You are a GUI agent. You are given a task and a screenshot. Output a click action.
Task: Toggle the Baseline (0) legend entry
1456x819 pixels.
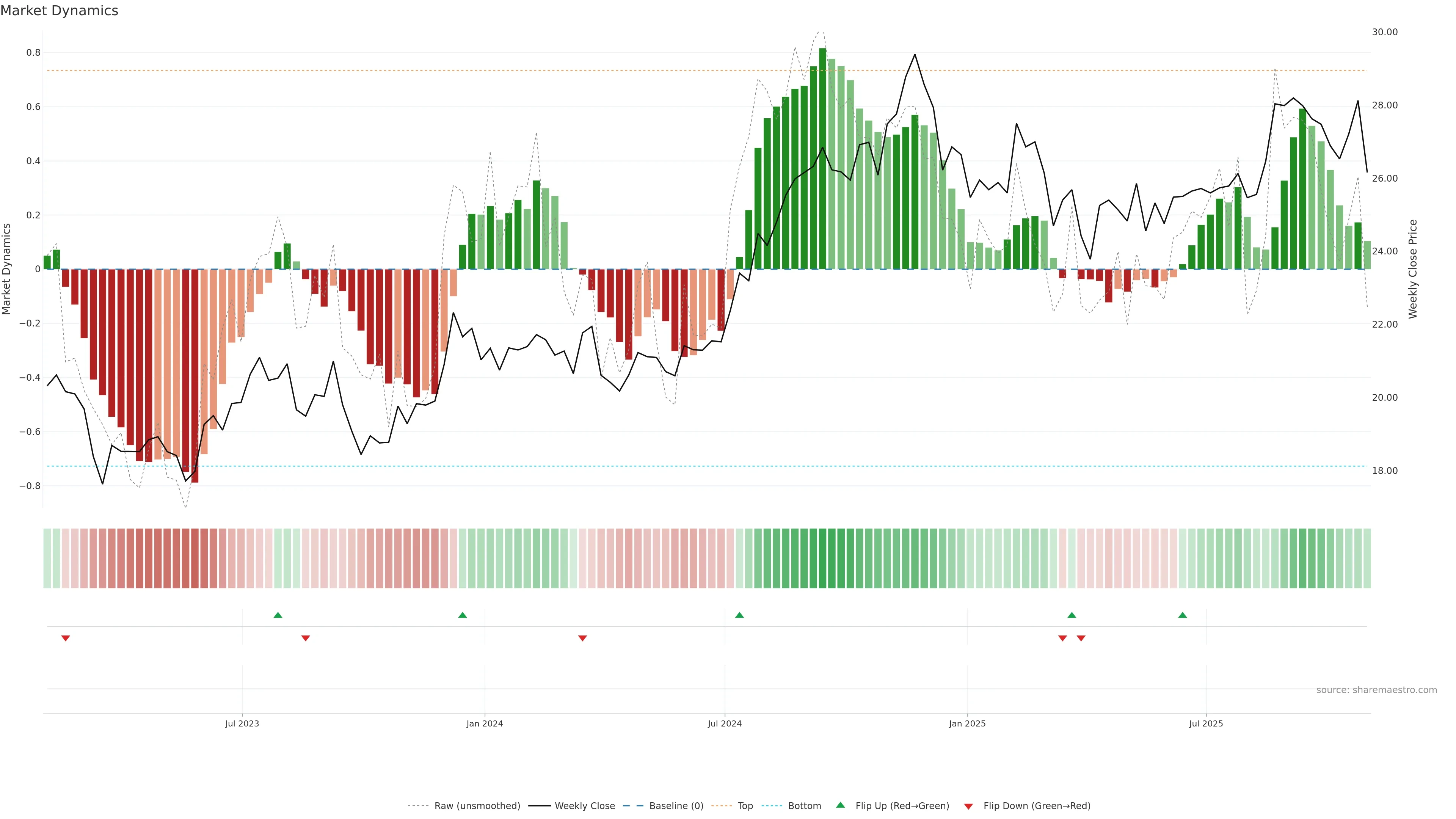tap(676, 806)
